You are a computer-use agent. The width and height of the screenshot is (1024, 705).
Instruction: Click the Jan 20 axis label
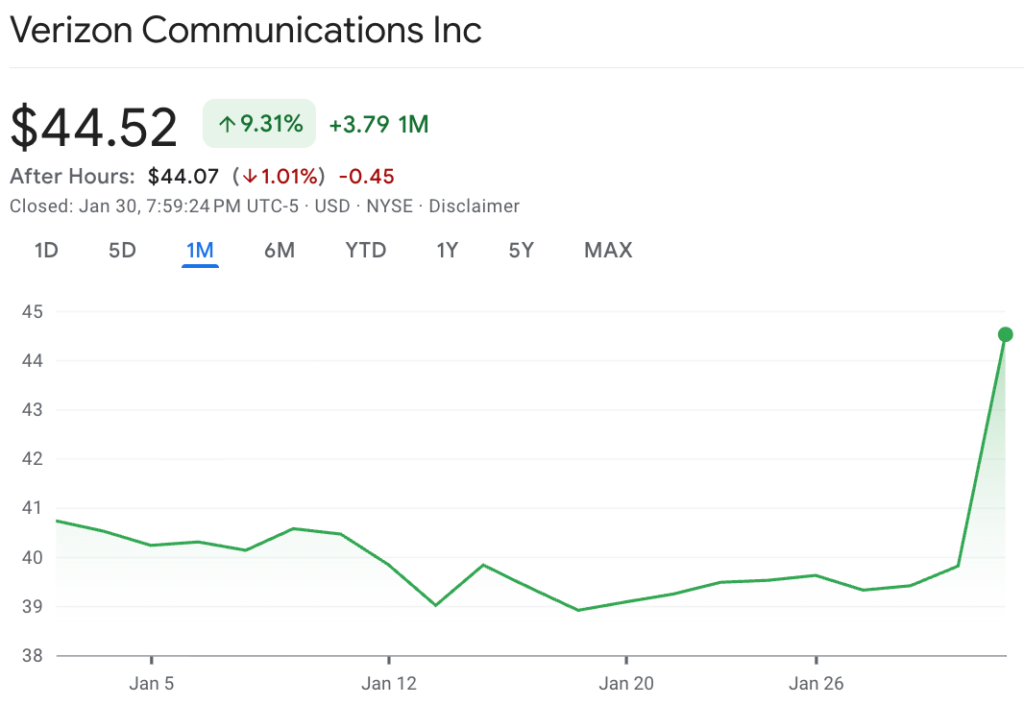tap(627, 684)
